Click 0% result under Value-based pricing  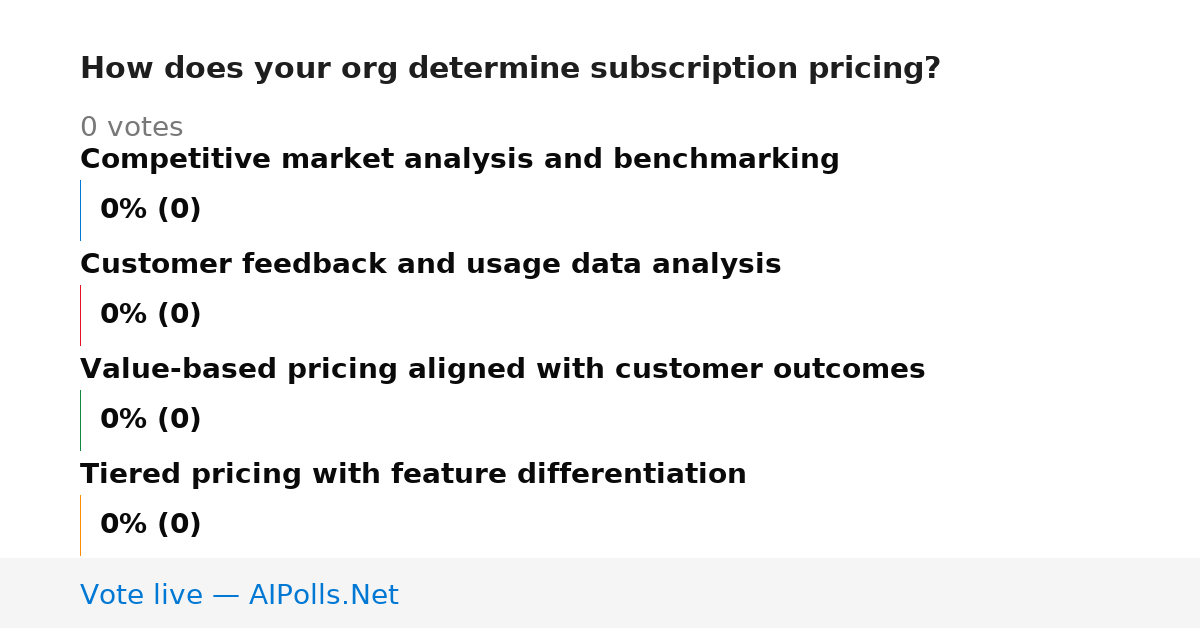tap(124, 420)
